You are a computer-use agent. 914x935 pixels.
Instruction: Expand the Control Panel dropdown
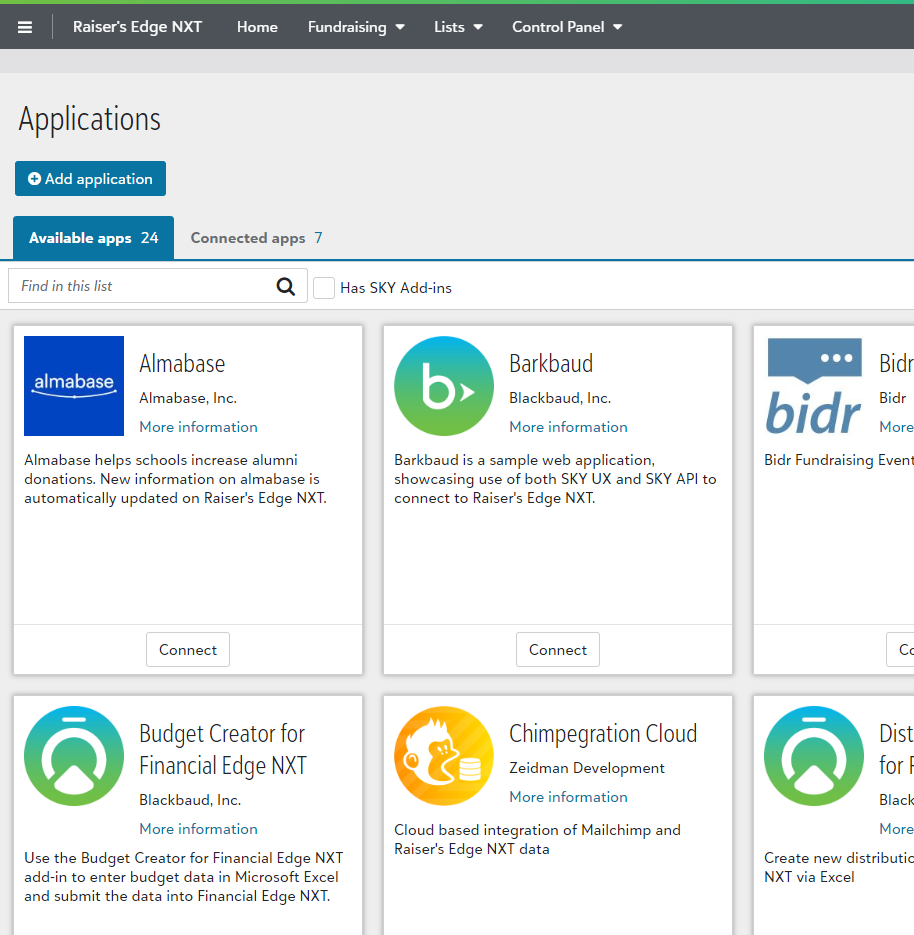coord(567,27)
